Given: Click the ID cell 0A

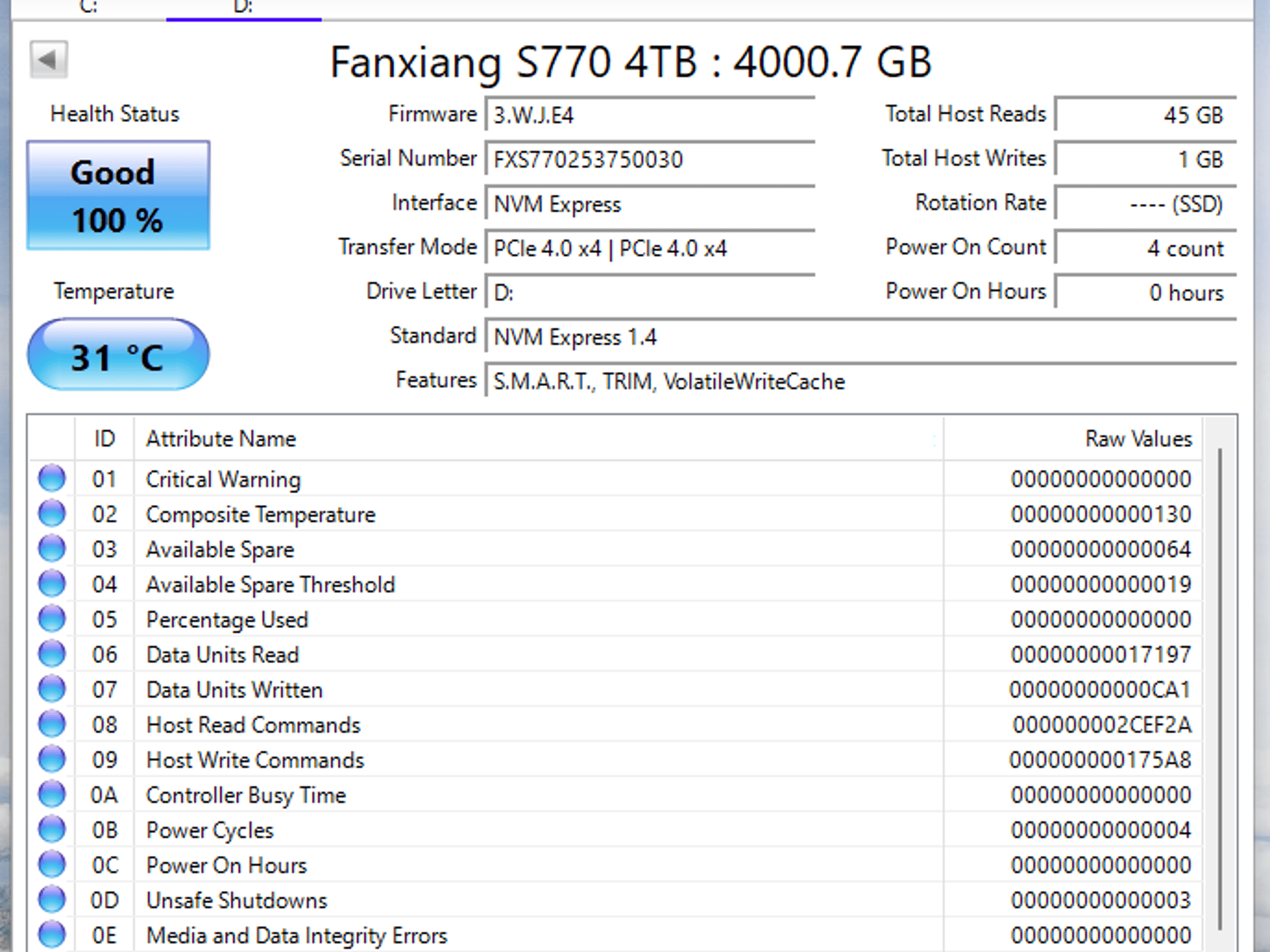Looking at the screenshot, I should 104,795.
